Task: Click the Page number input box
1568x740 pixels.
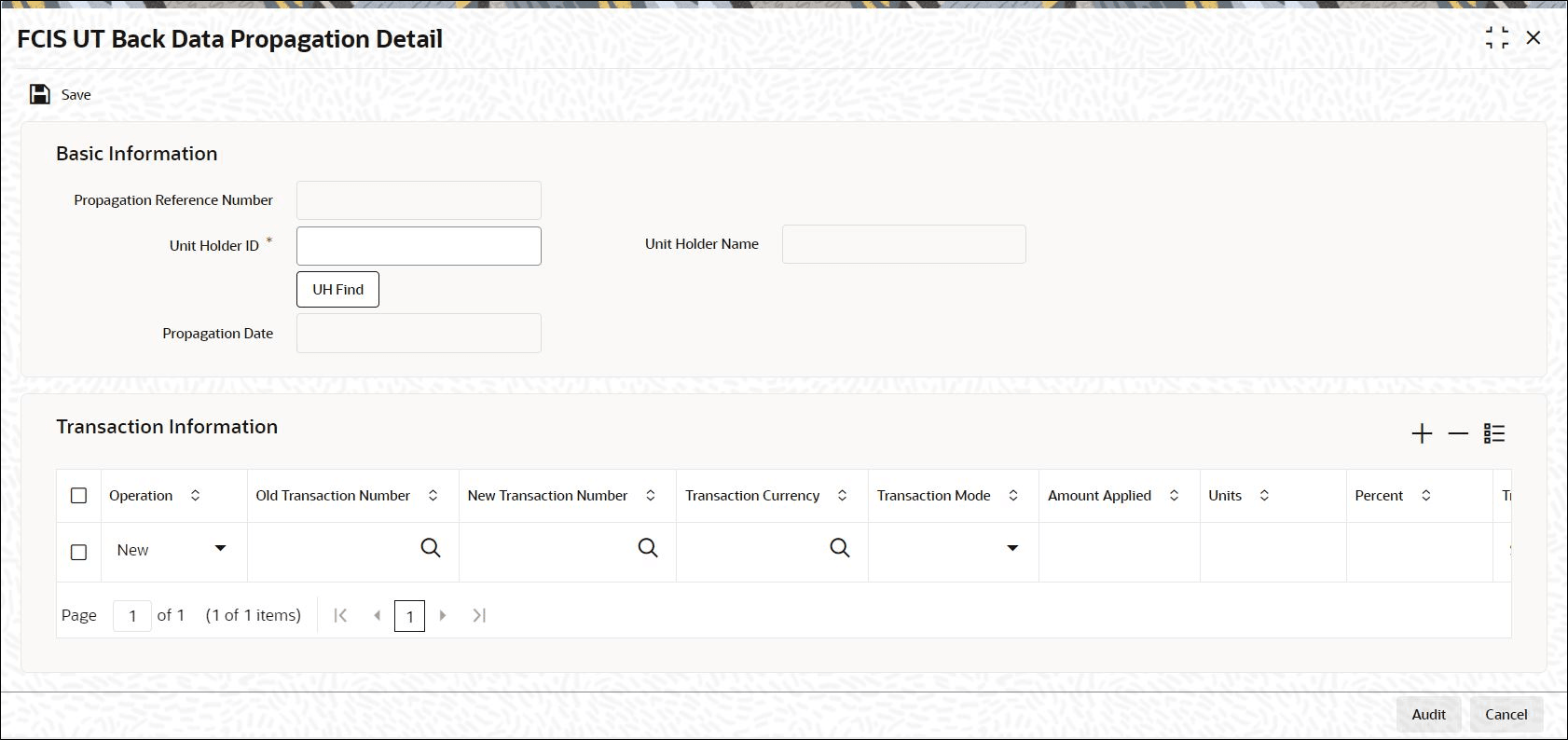Action: (132, 616)
